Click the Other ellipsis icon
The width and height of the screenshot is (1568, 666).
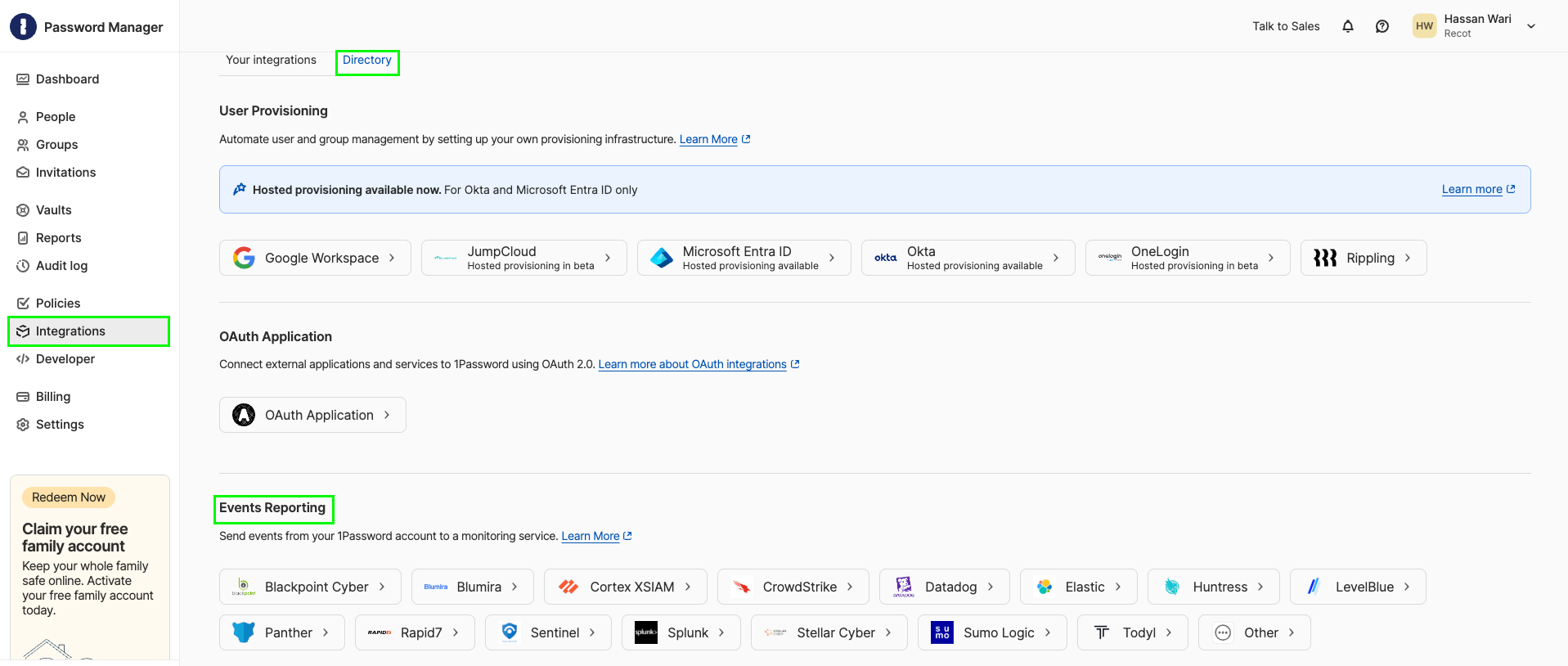click(1223, 632)
